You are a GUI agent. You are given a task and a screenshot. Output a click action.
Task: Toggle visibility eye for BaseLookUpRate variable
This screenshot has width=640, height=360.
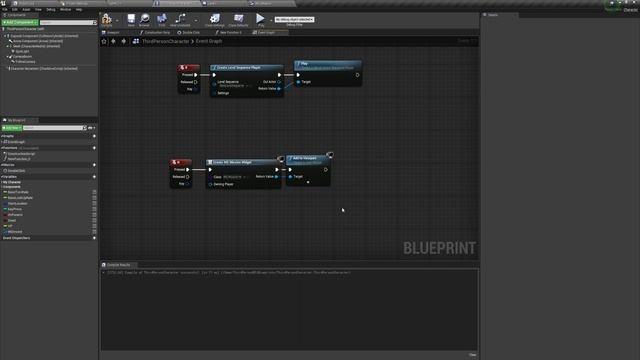[x=94, y=198]
